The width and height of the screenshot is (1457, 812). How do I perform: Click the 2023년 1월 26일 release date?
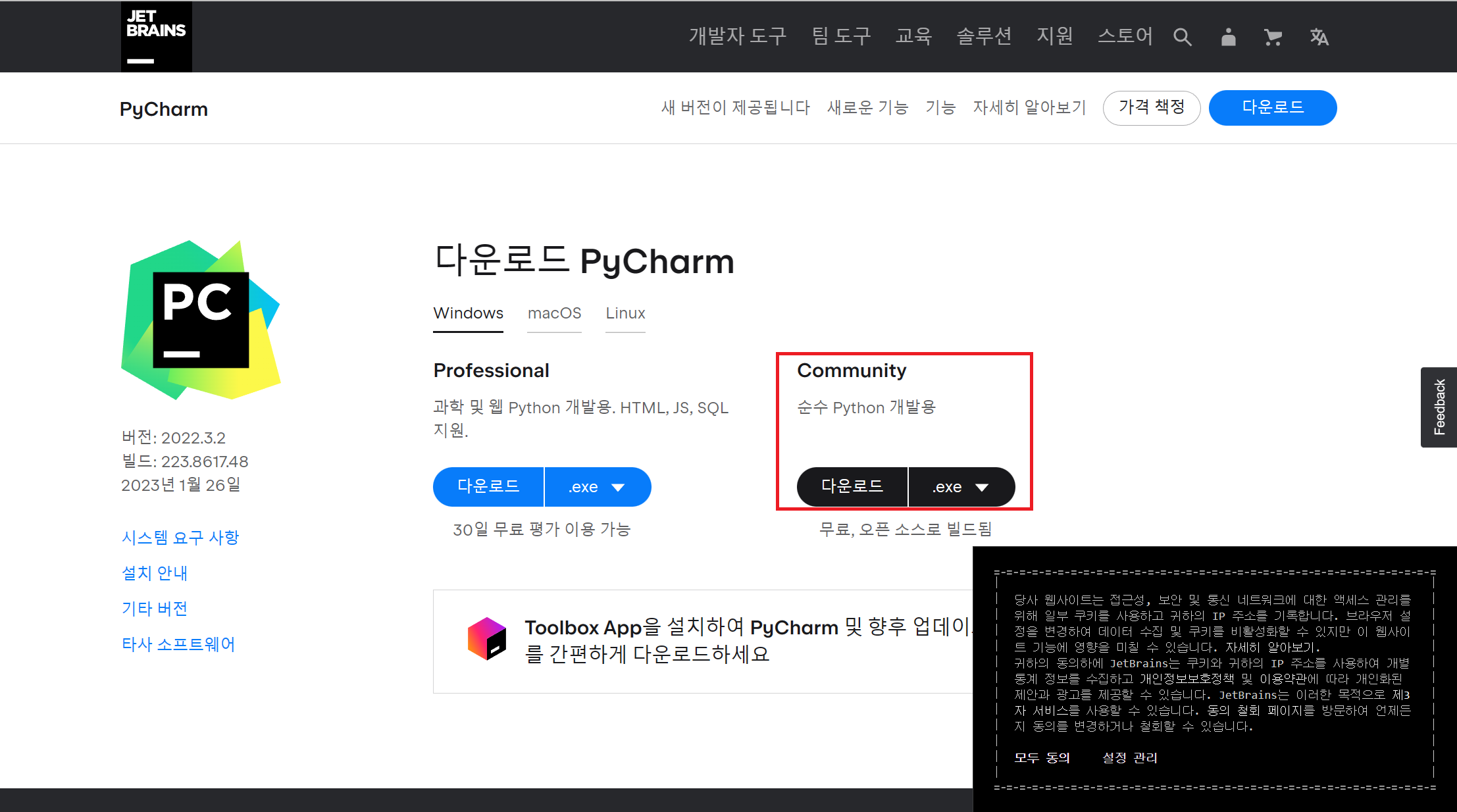tap(181, 485)
